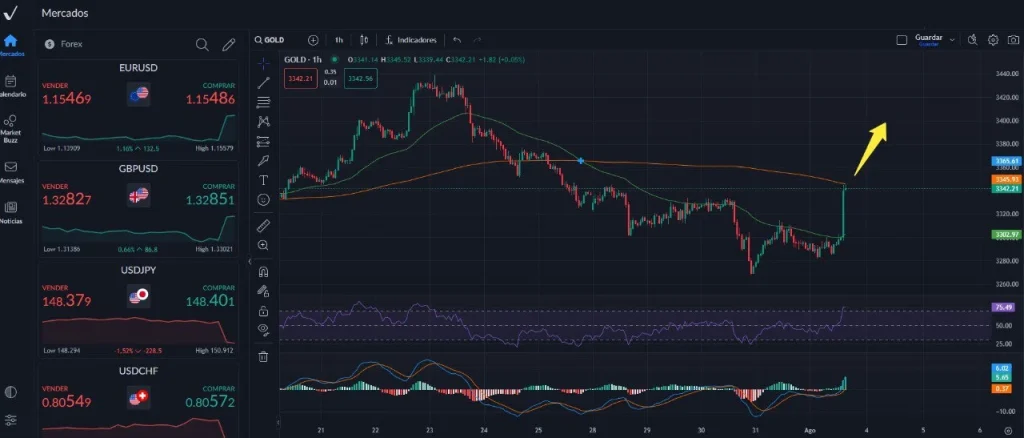
Task: Redo the chart action
Action: pos(477,40)
